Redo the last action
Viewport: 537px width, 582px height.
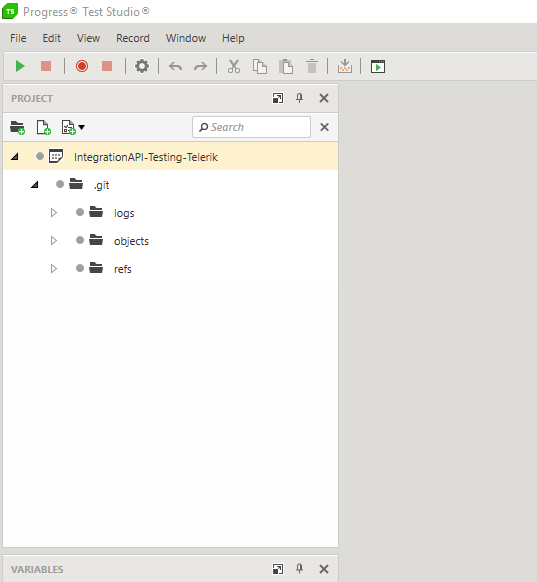(x=200, y=67)
